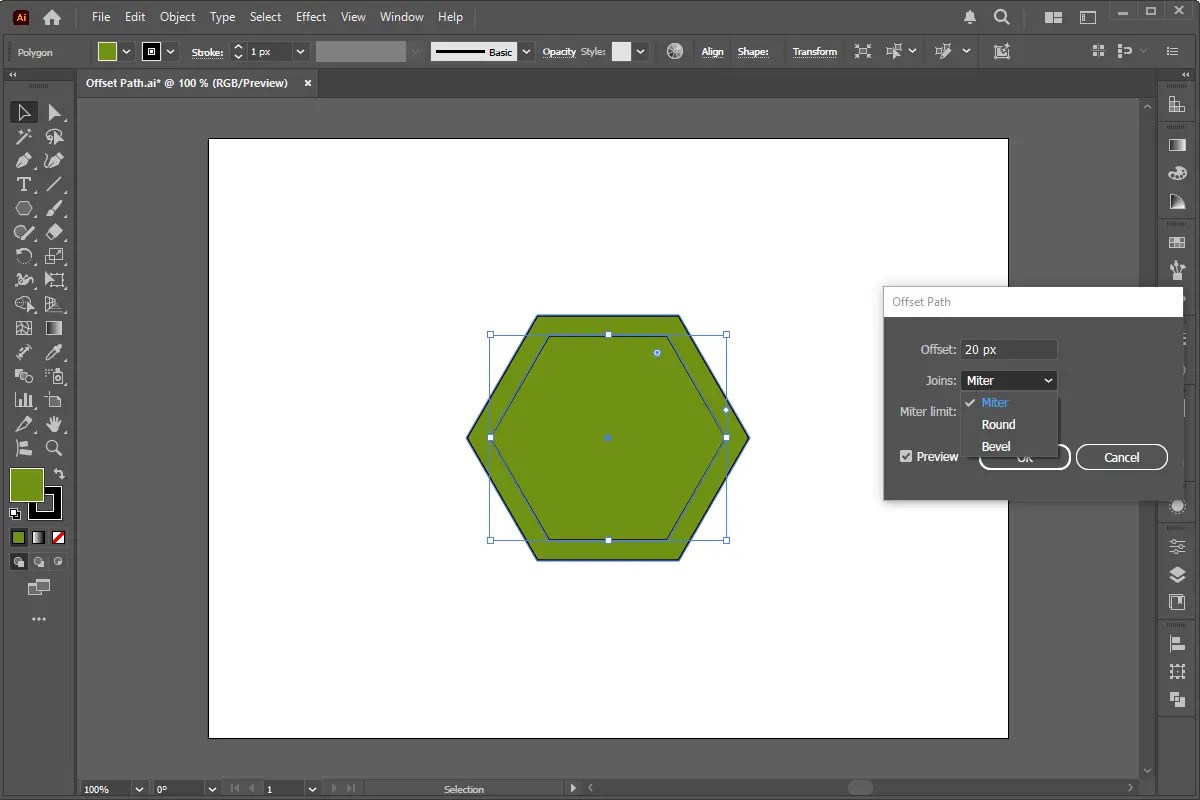Viewport: 1200px width, 800px height.
Task: Set paint mode to Gradient
Action: point(38,537)
